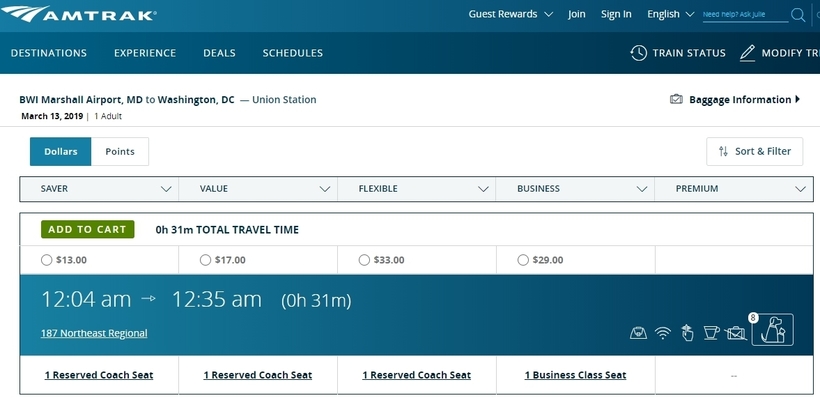Image resolution: width=820 pixels, height=398 pixels.
Task: Click the Add to Cart button
Action: pyautogui.click(x=87, y=229)
